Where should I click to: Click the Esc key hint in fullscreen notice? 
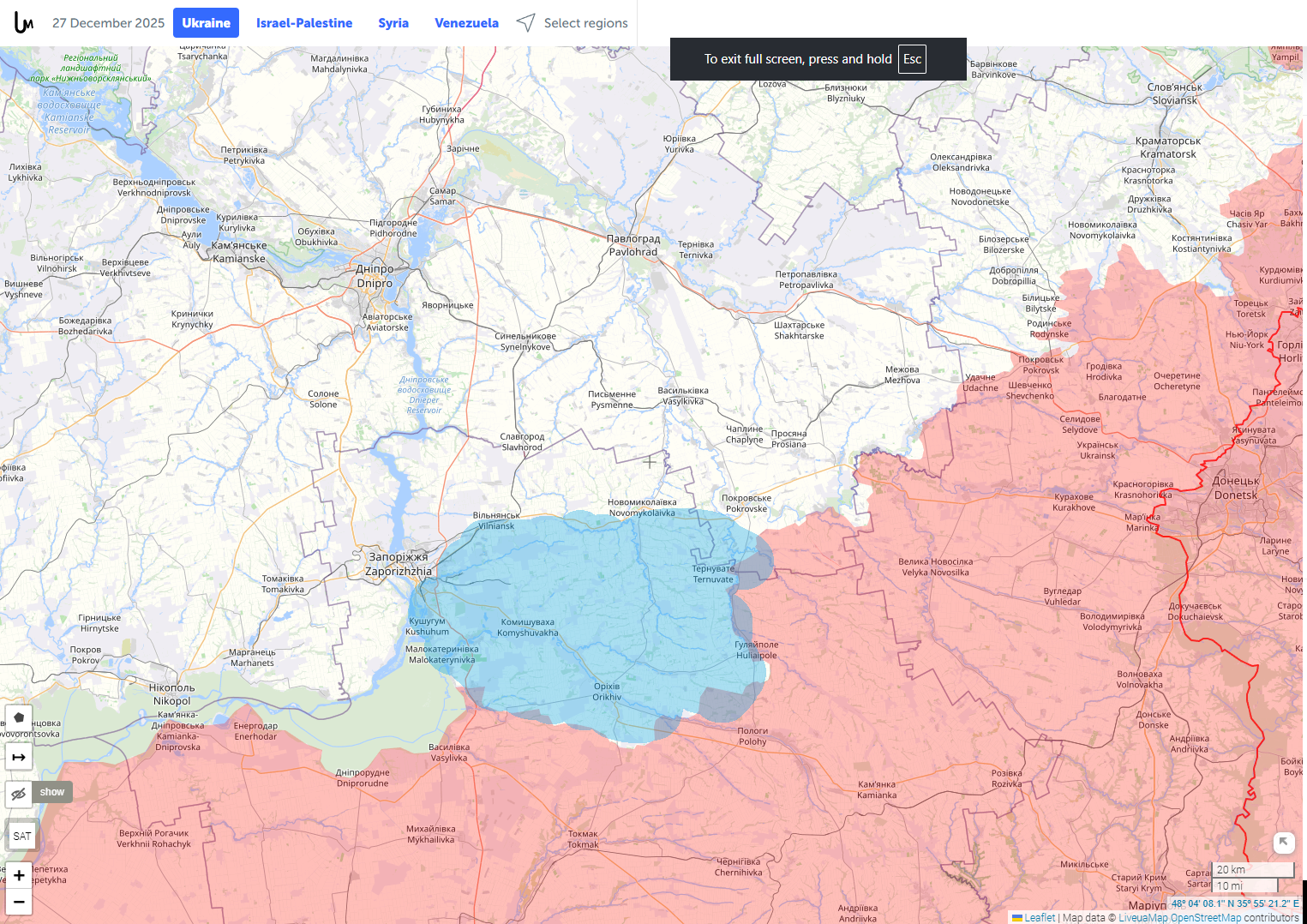(912, 59)
